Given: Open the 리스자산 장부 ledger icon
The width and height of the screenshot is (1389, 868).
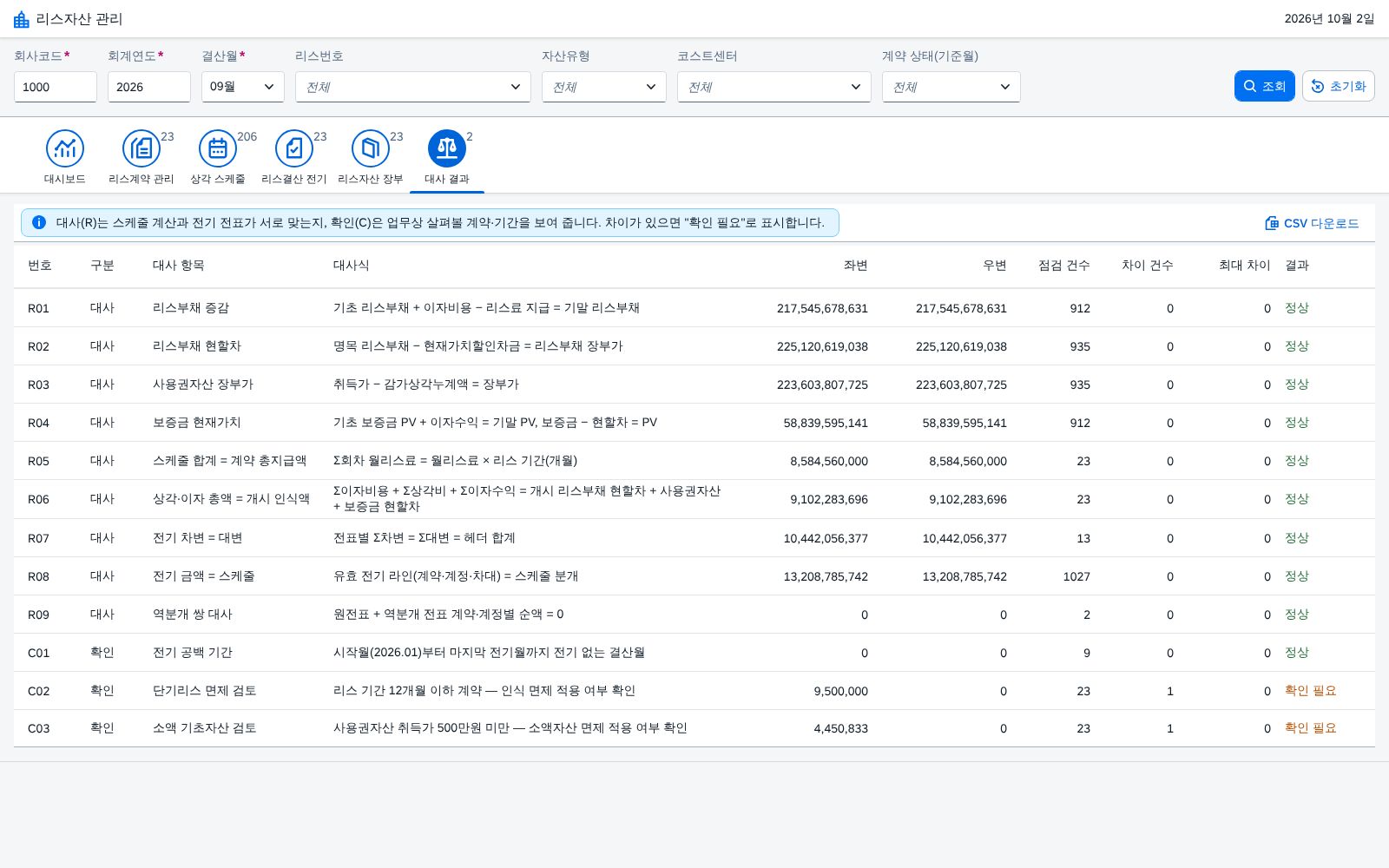Looking at the screenshot, I should (371, 148).
